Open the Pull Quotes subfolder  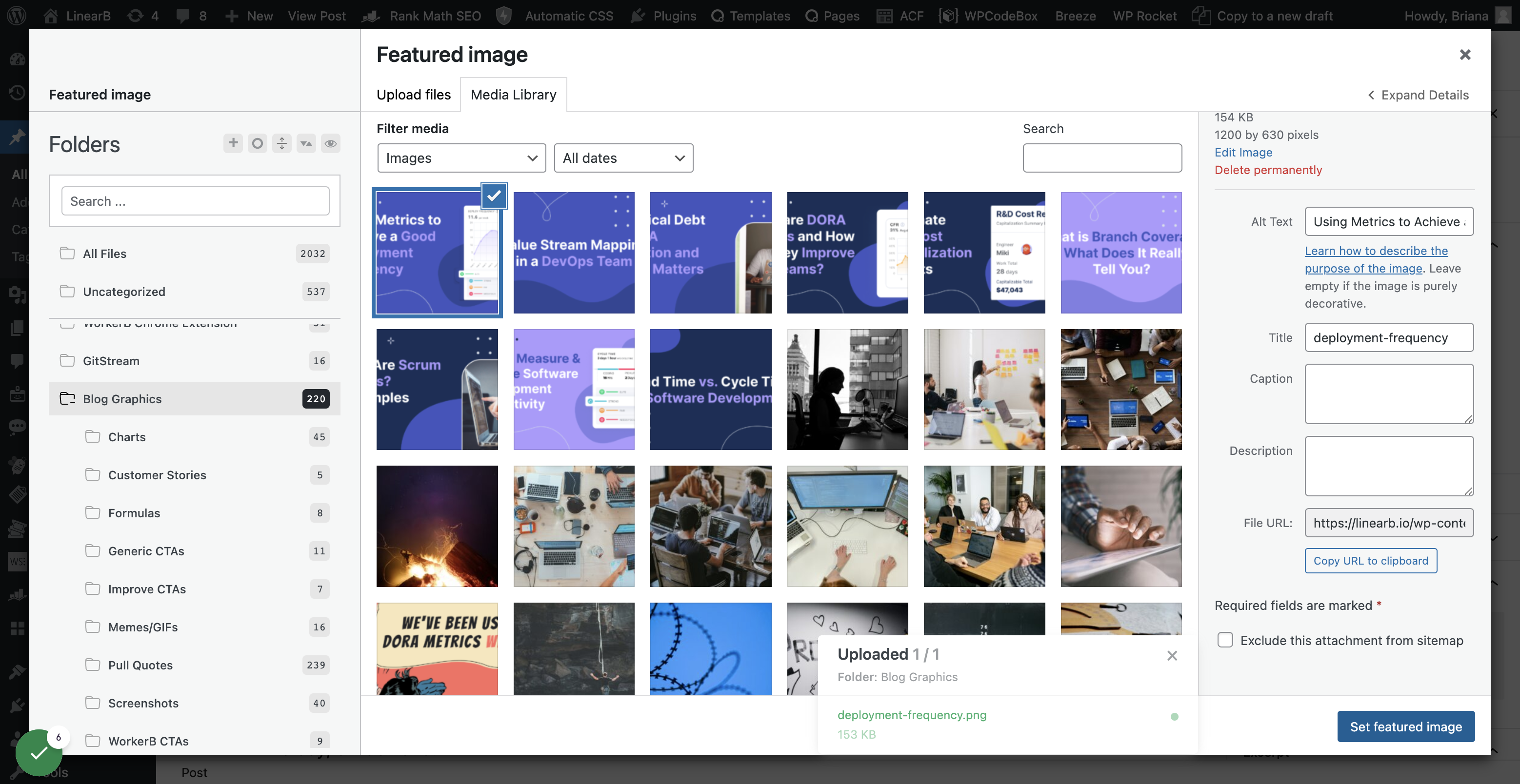206,665
